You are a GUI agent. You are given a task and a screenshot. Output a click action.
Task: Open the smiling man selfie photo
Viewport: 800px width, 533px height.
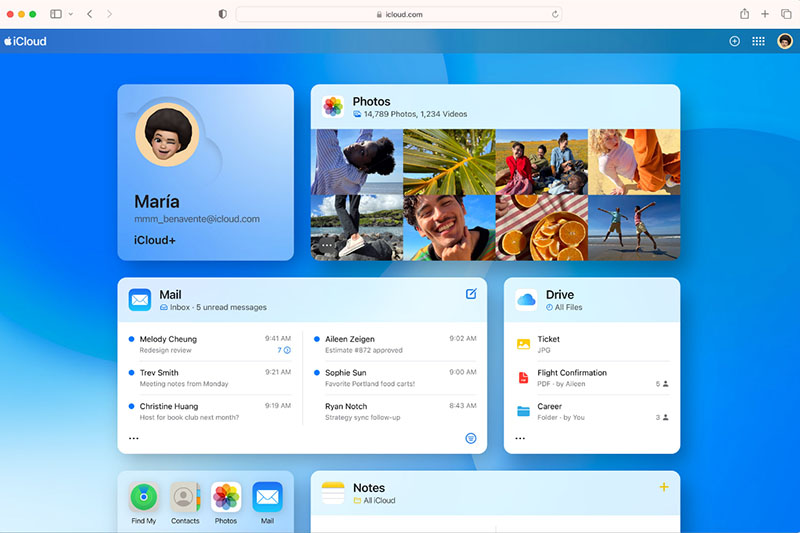448,227
